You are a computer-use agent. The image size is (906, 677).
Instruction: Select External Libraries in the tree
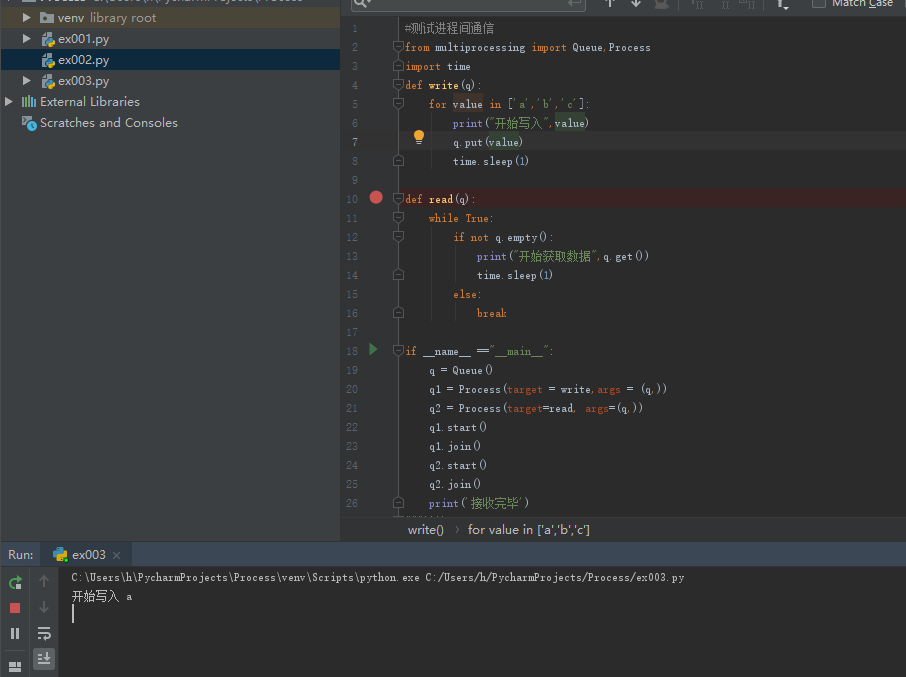(x=90, y=102)
